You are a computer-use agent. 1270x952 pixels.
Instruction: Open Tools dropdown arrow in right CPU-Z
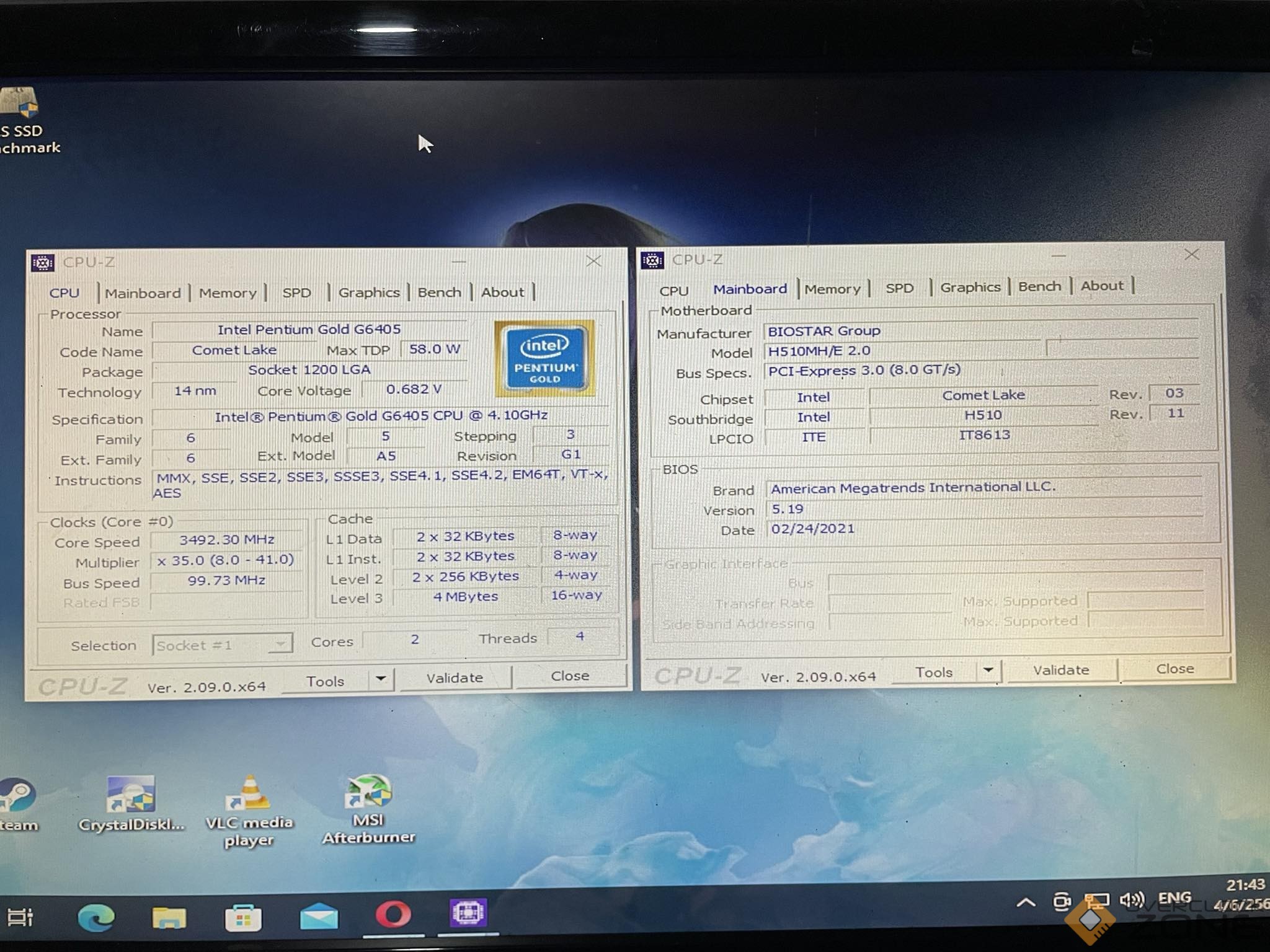pos(988,670)
